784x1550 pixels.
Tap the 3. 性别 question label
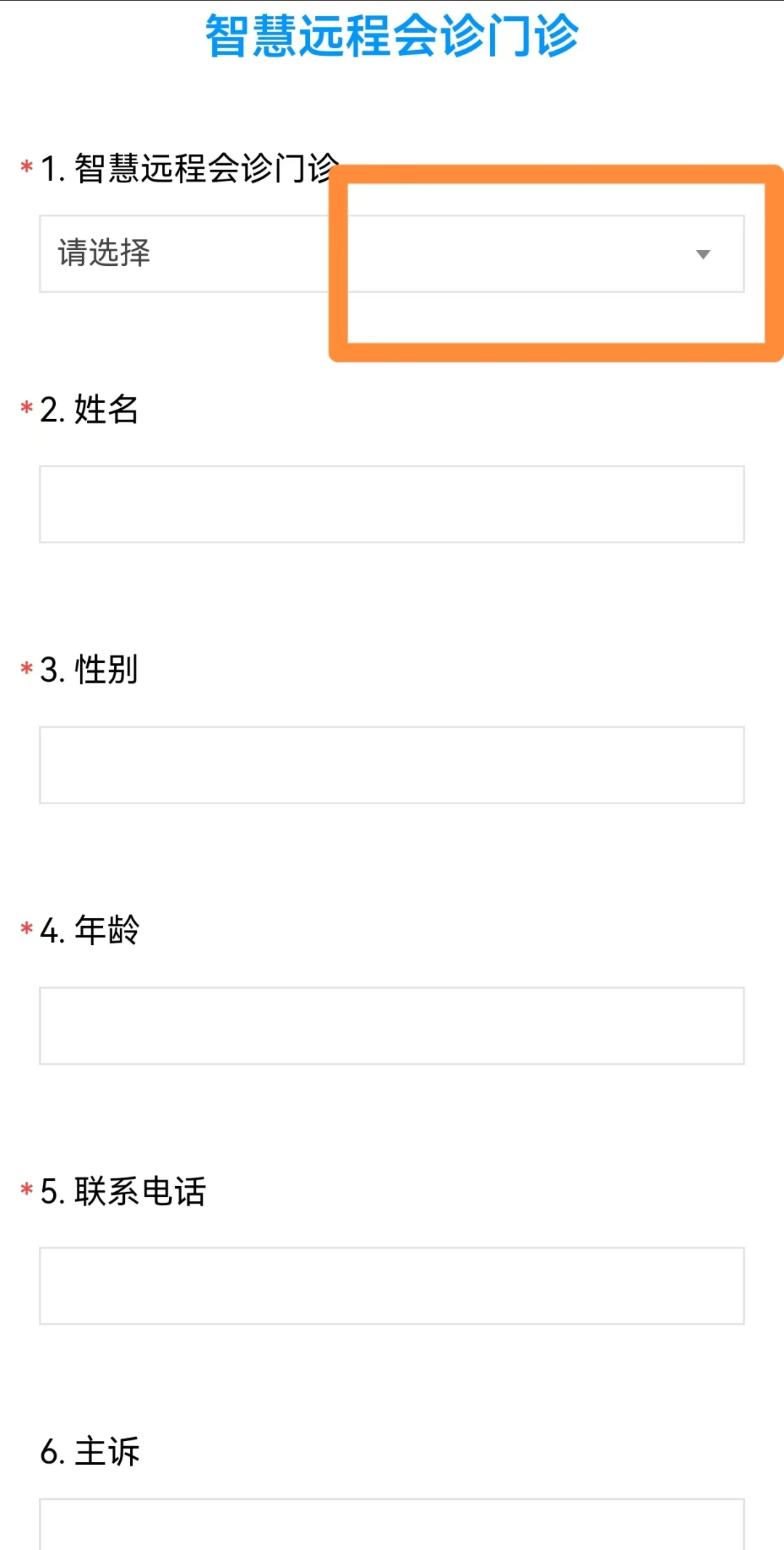click(89, 670)
